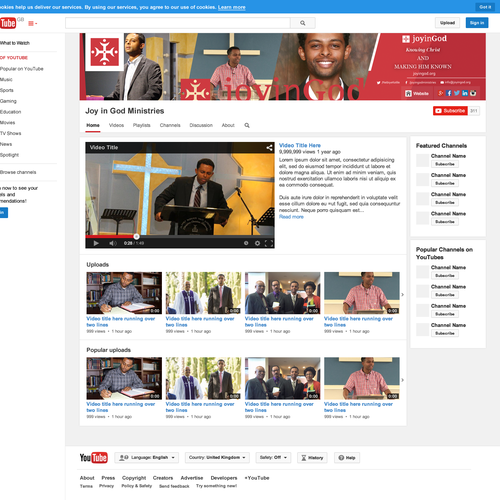The height and width of the screenshot is (500, 500).
Task: Open the About channel tab
Action: (228, 125)
